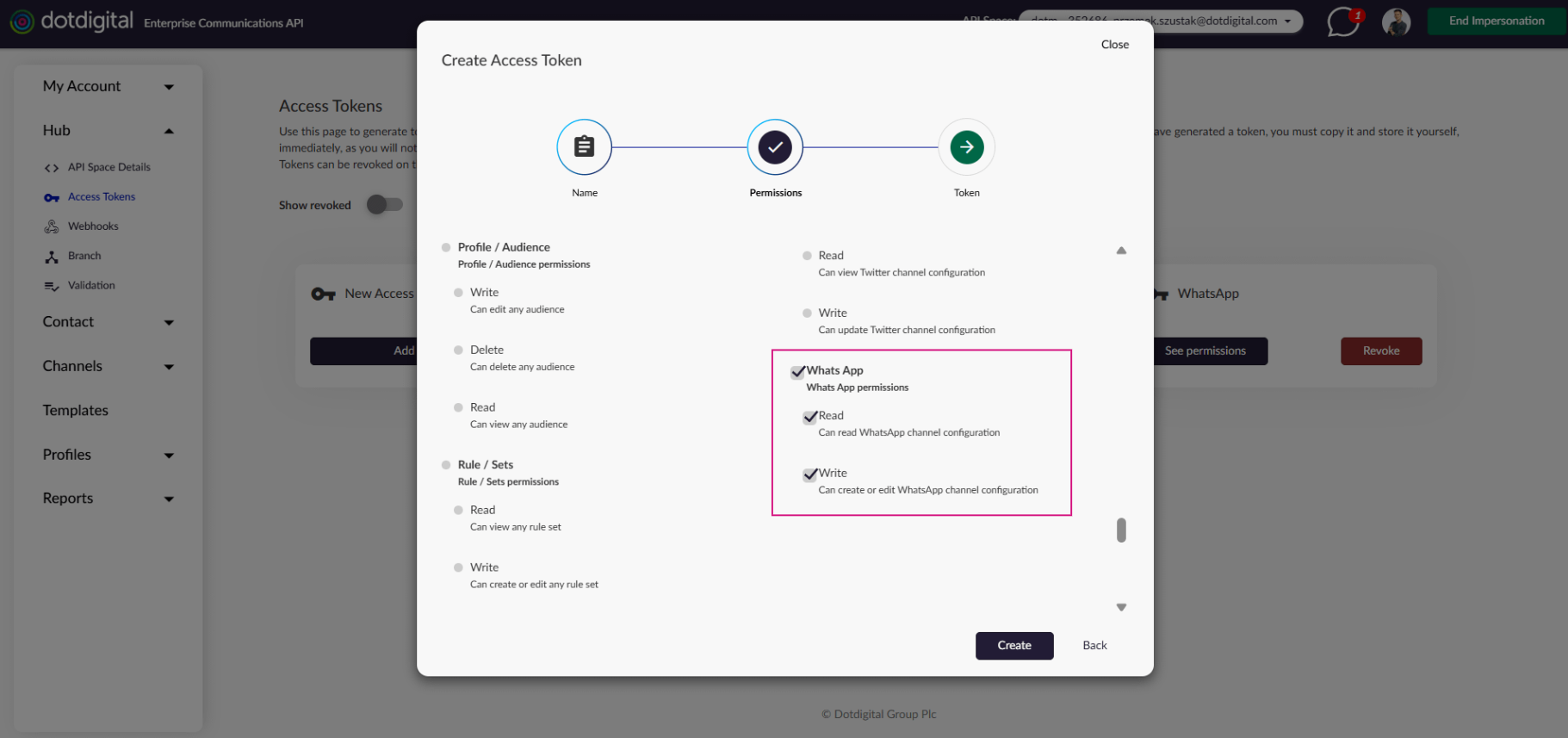Check Twitter Write channel configuration permission
1568x738 pixels.
(x=807, y=313)
